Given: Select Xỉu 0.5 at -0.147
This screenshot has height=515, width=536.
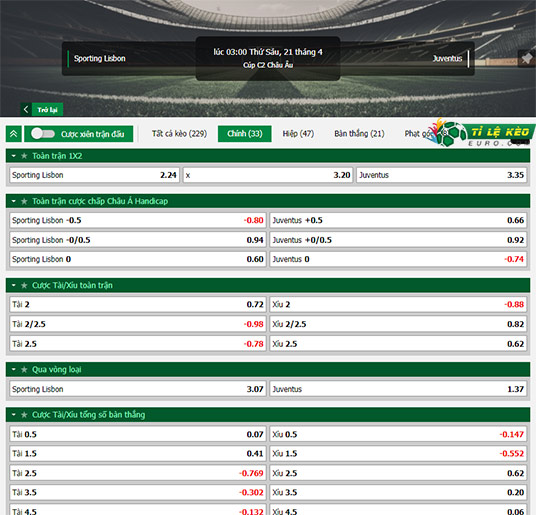Looking at the screenshot, I should pyautogui.click(x=398, y=434).
